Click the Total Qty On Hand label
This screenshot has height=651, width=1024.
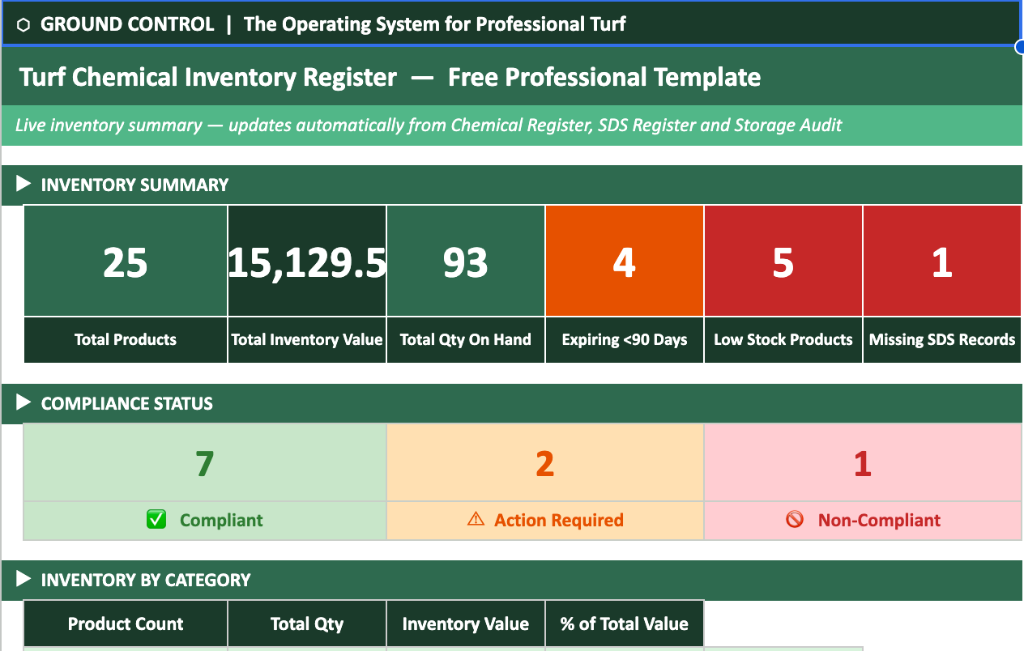[466, 340]
